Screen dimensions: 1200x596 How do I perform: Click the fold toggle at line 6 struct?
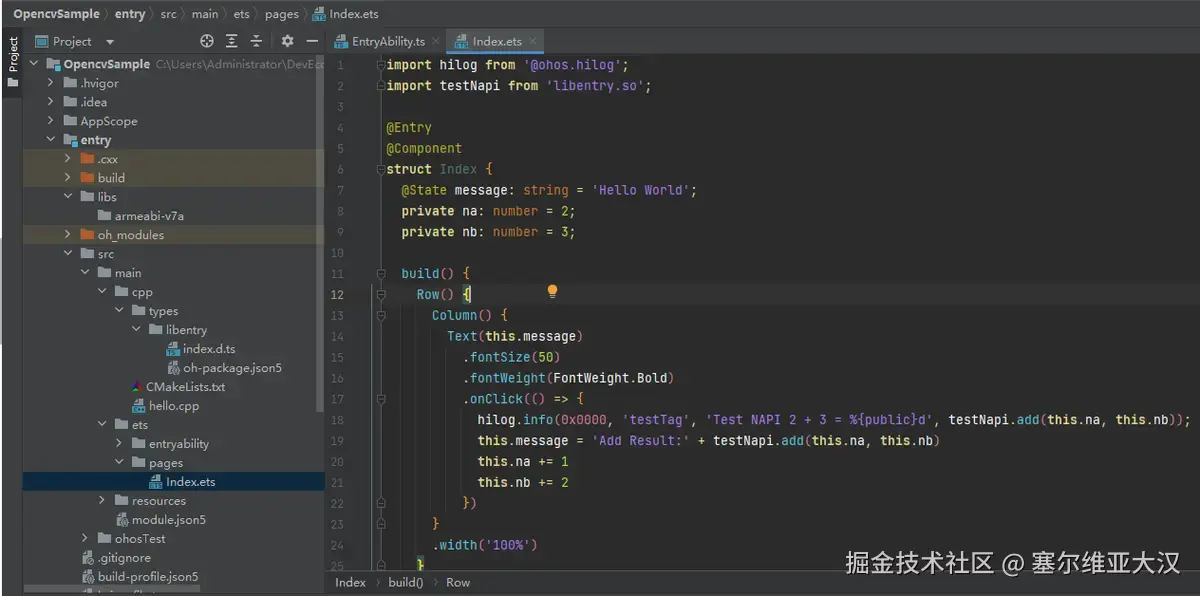click(381, 169)
